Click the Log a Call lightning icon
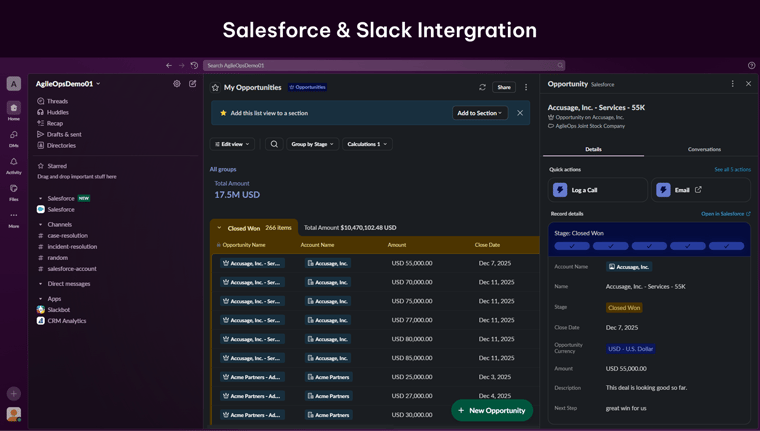The height and width of the screenshot is (431, 760). click(560, 190)
